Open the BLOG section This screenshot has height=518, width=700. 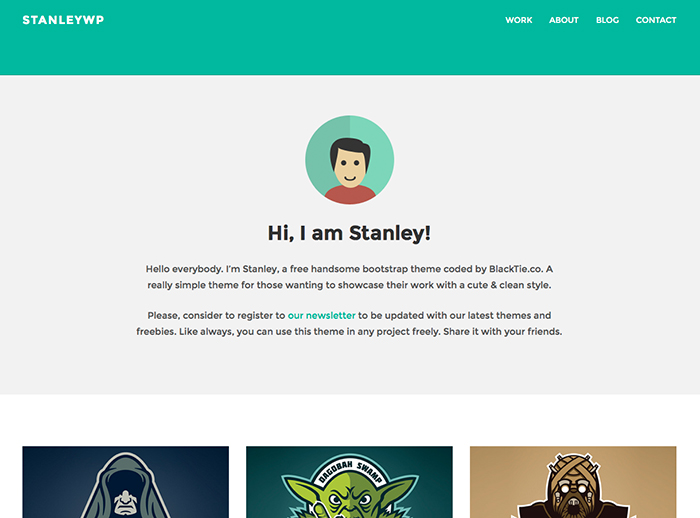tap(607, 20)
